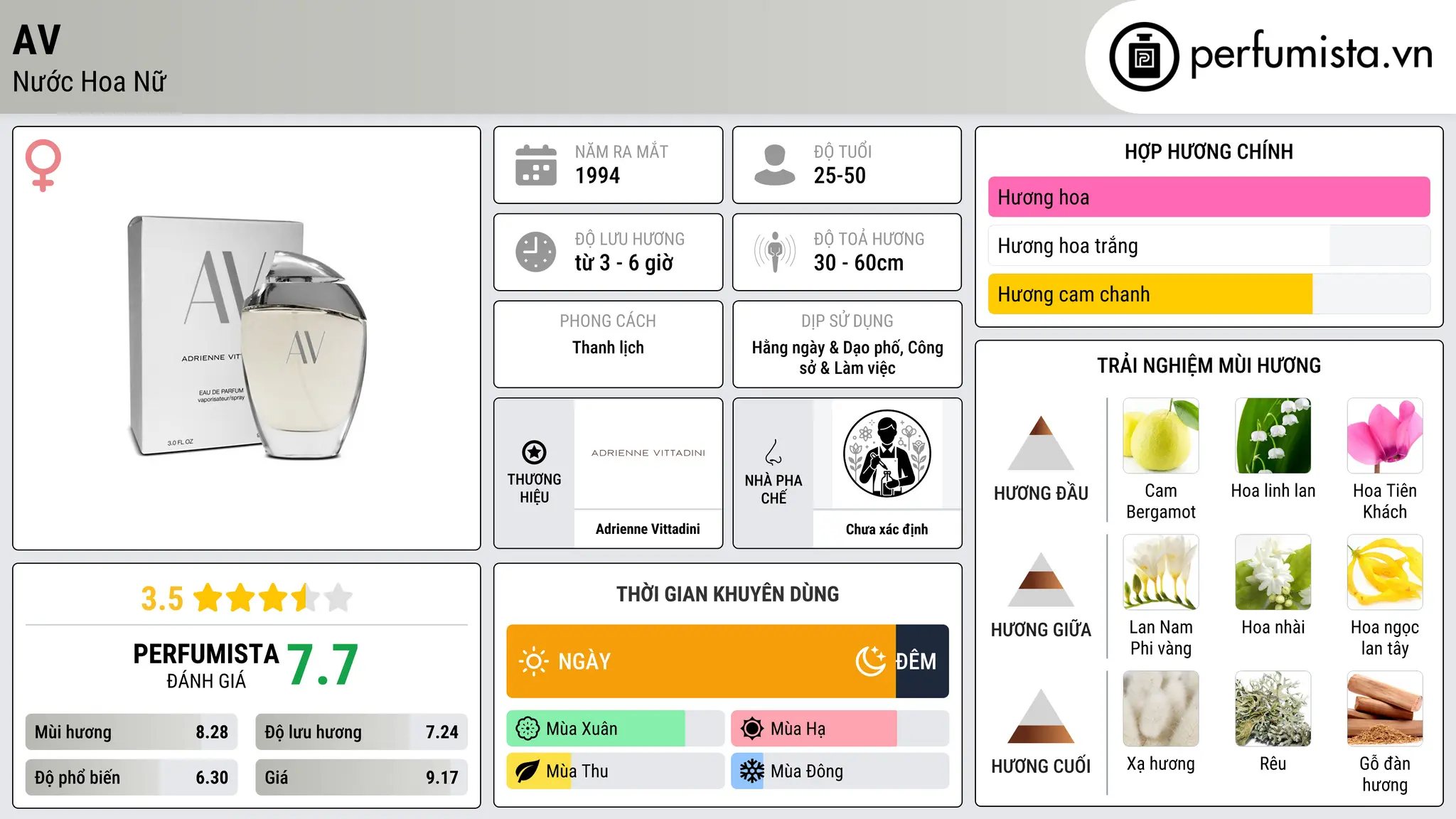Click the leaf icon for Mùa Thu
This screenshot has height=819, width=1456.
pos(528,771)
